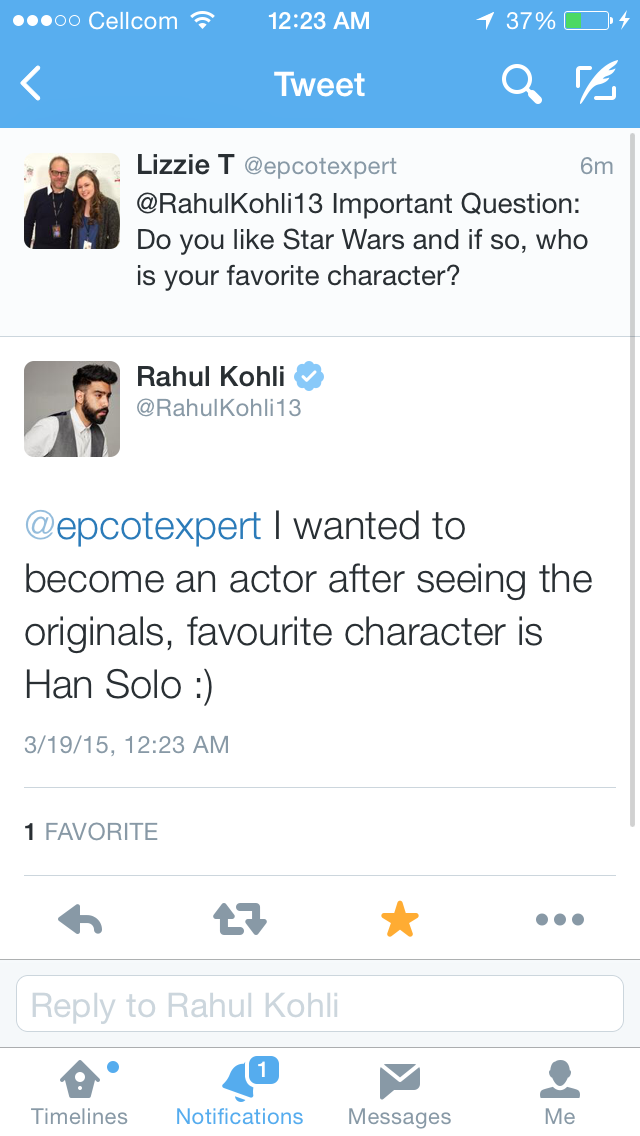Viewport: 640px width, 1136px height.
Task: Open the more options dots
Action: point(559,920)
